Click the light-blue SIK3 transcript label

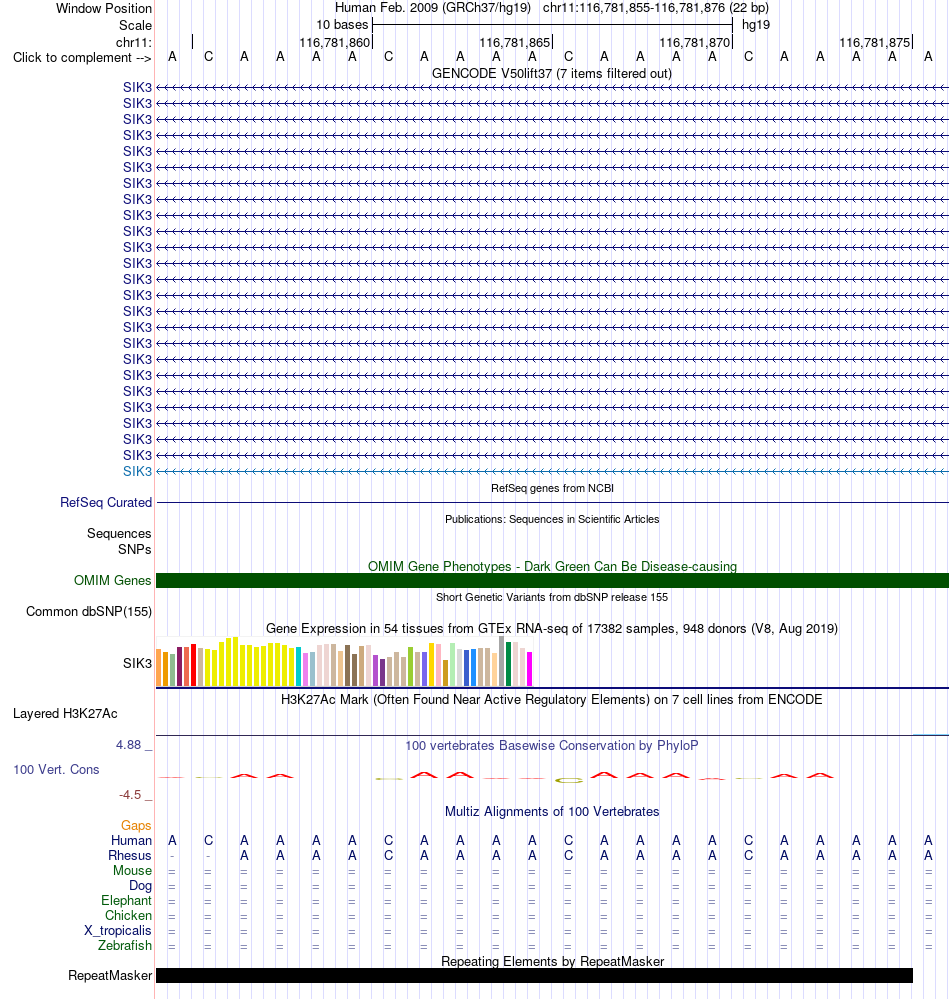(138, 471)
